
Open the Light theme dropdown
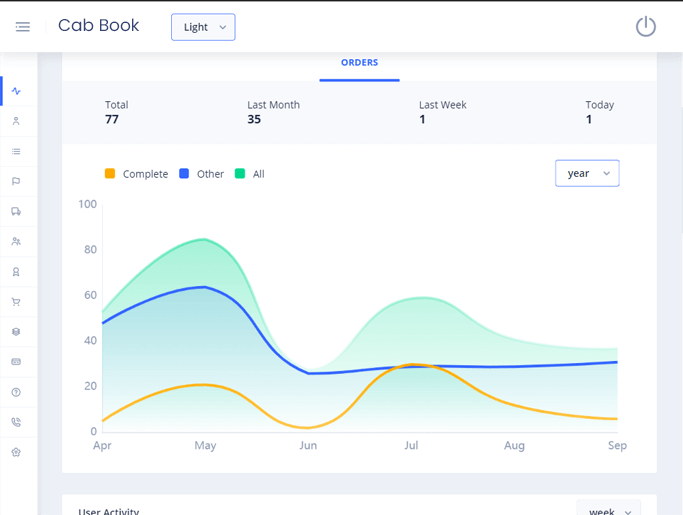tap(203, 27)
